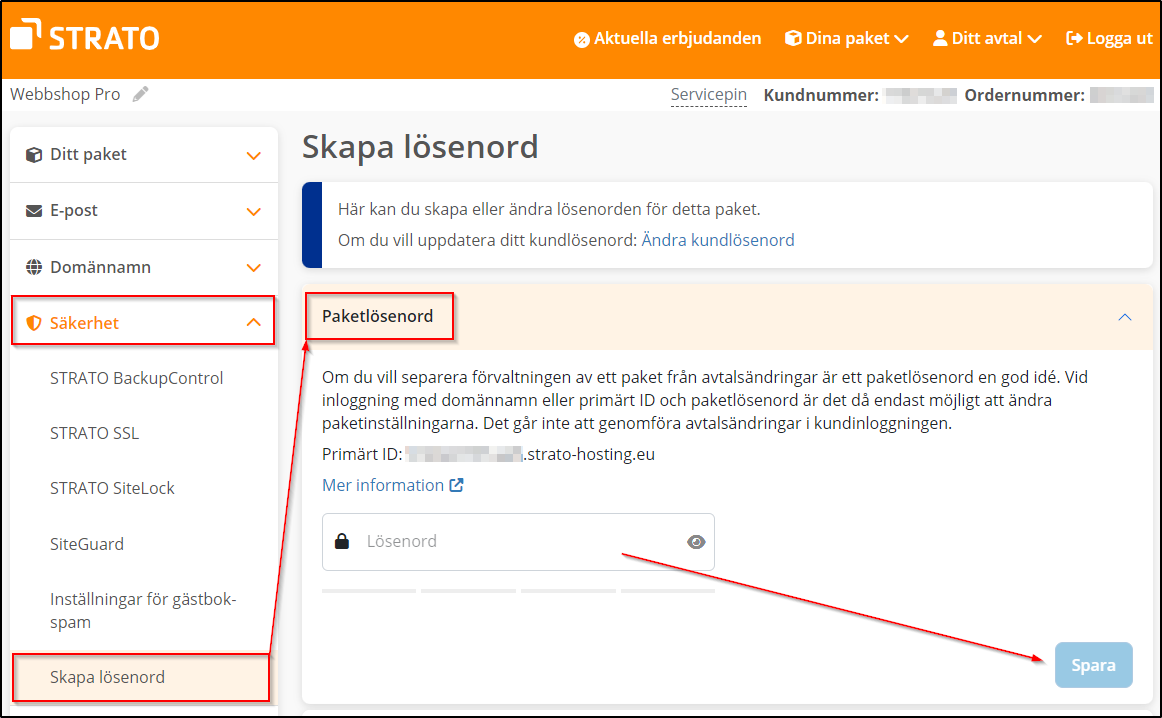Click the pencil icon beside Webbshop Pro

[x=140, y=93]
